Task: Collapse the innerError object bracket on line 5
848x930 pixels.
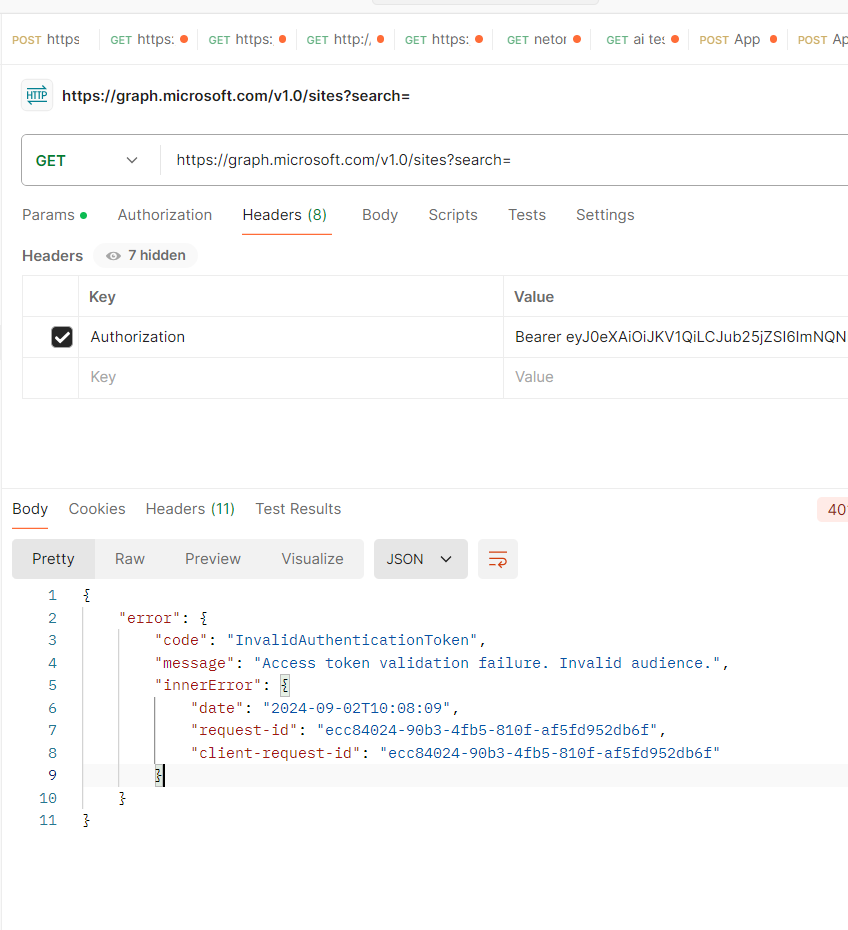Action: (x=285, y=686)
